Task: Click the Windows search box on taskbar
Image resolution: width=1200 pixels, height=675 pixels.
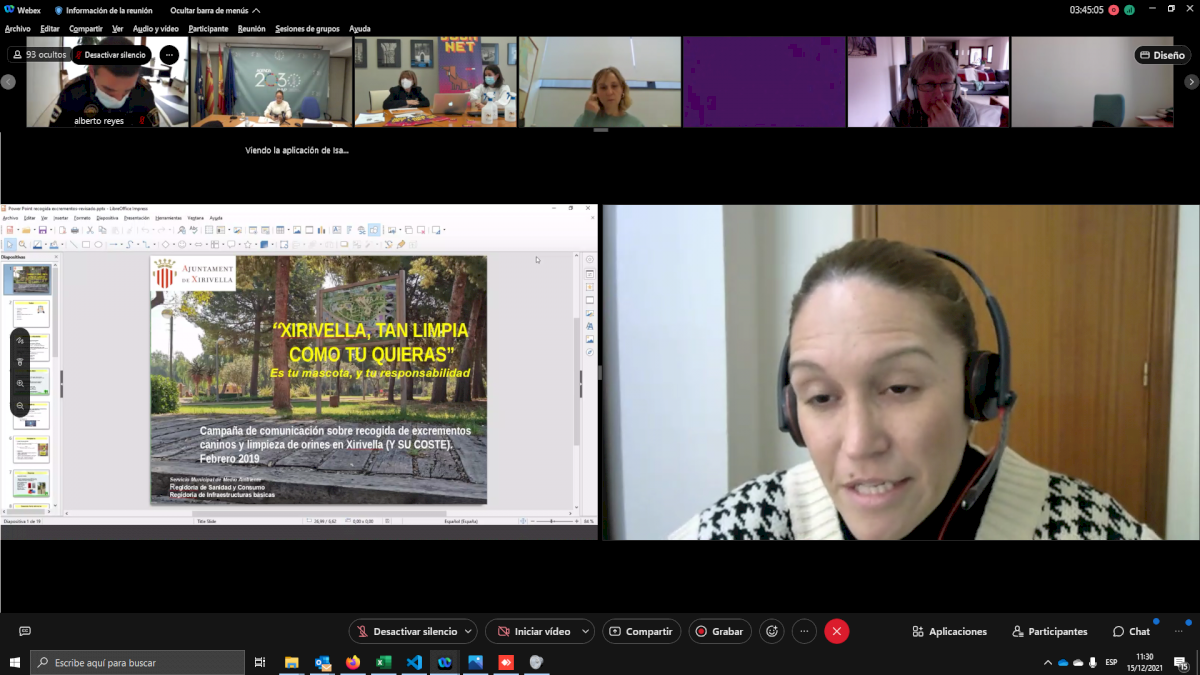Action: pos(138,662)
